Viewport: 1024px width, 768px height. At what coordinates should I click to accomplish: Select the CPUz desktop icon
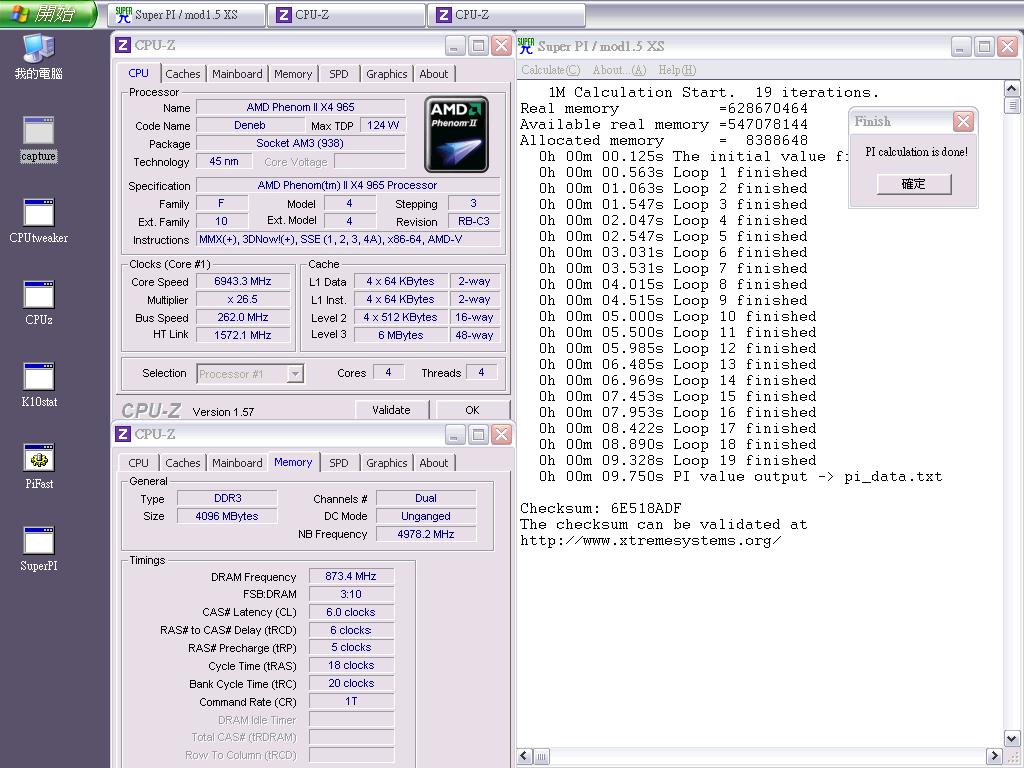point(39,302)
